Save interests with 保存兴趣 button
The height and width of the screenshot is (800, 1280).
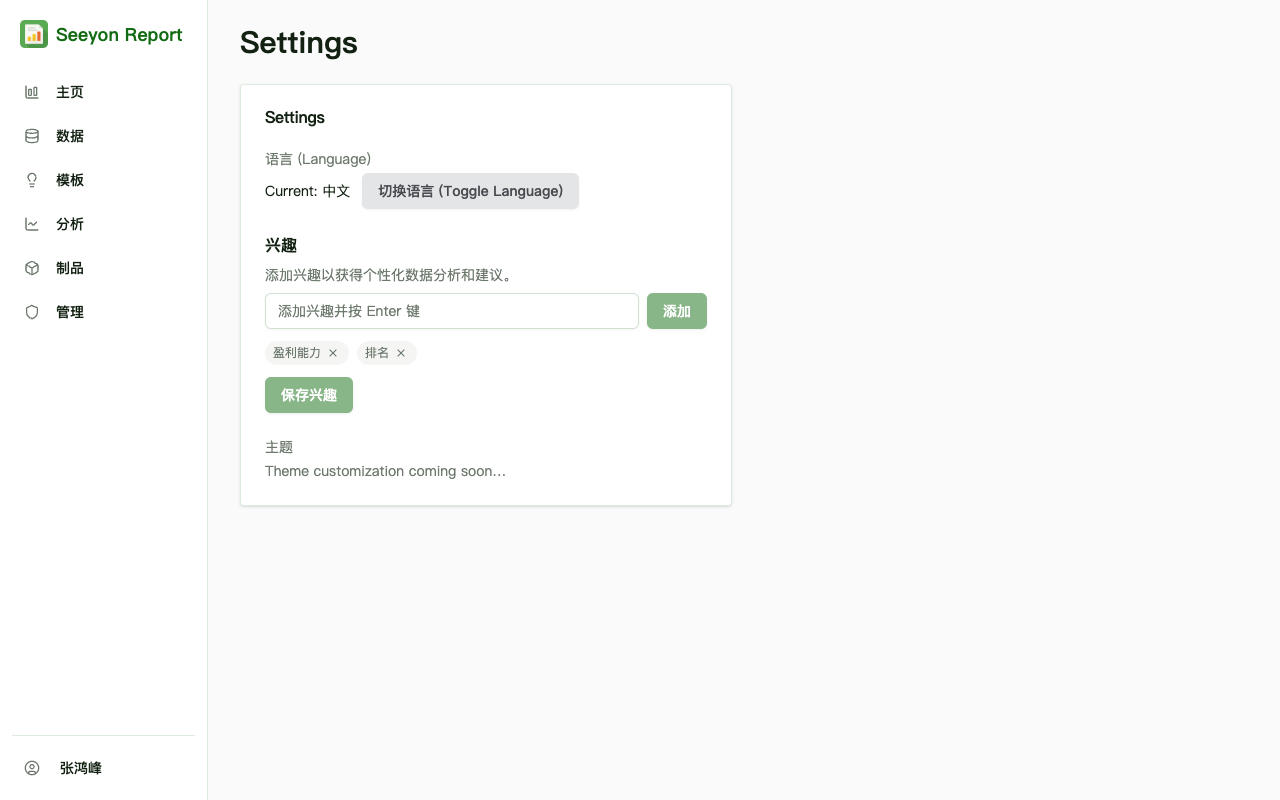309,395
